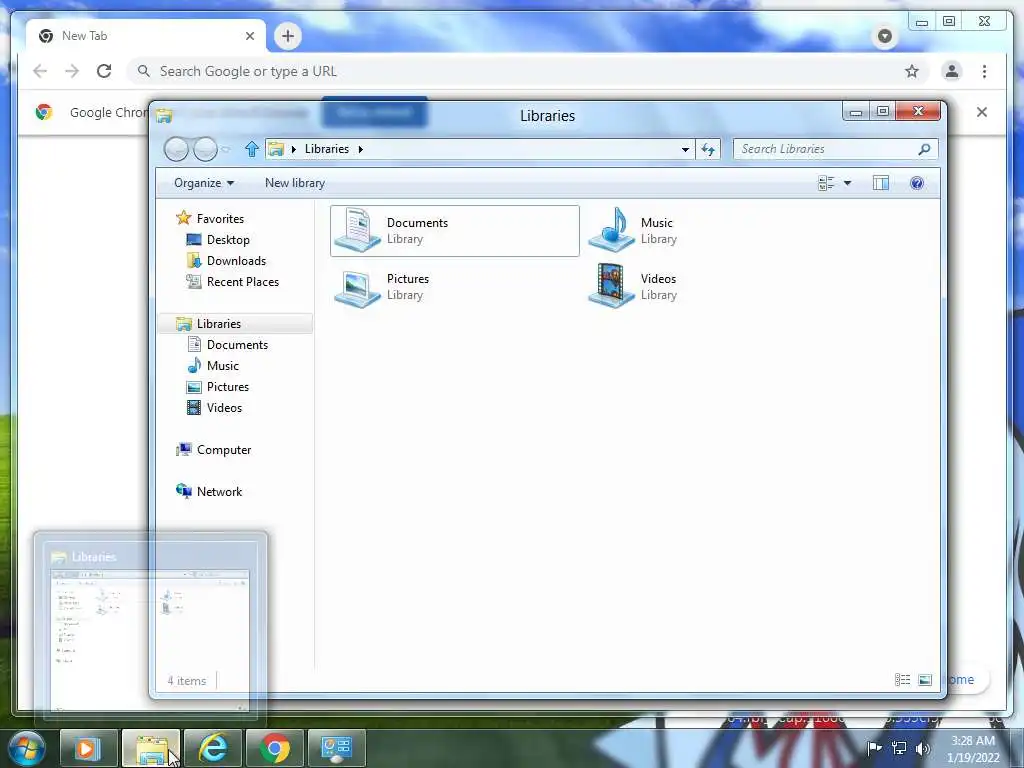Image resolution: width=1024 pixels, height=768 pixels.
Task: Expand the address bar history dropdown
Action: click(x=685, y=150)
